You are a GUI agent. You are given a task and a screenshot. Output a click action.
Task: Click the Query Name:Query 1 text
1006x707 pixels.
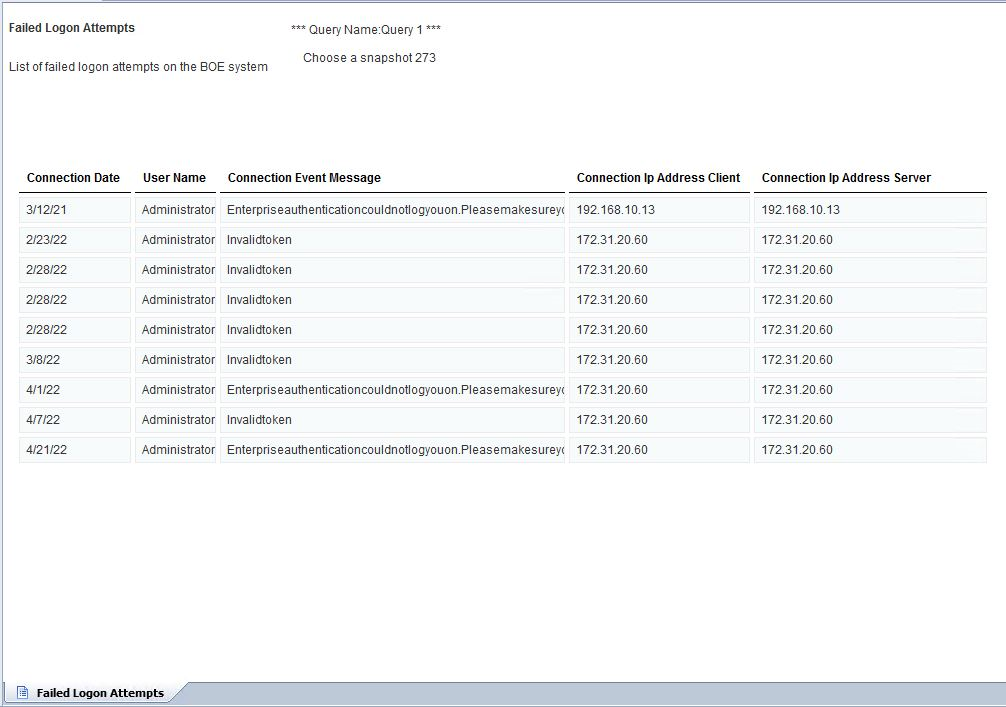pos(370,30)
